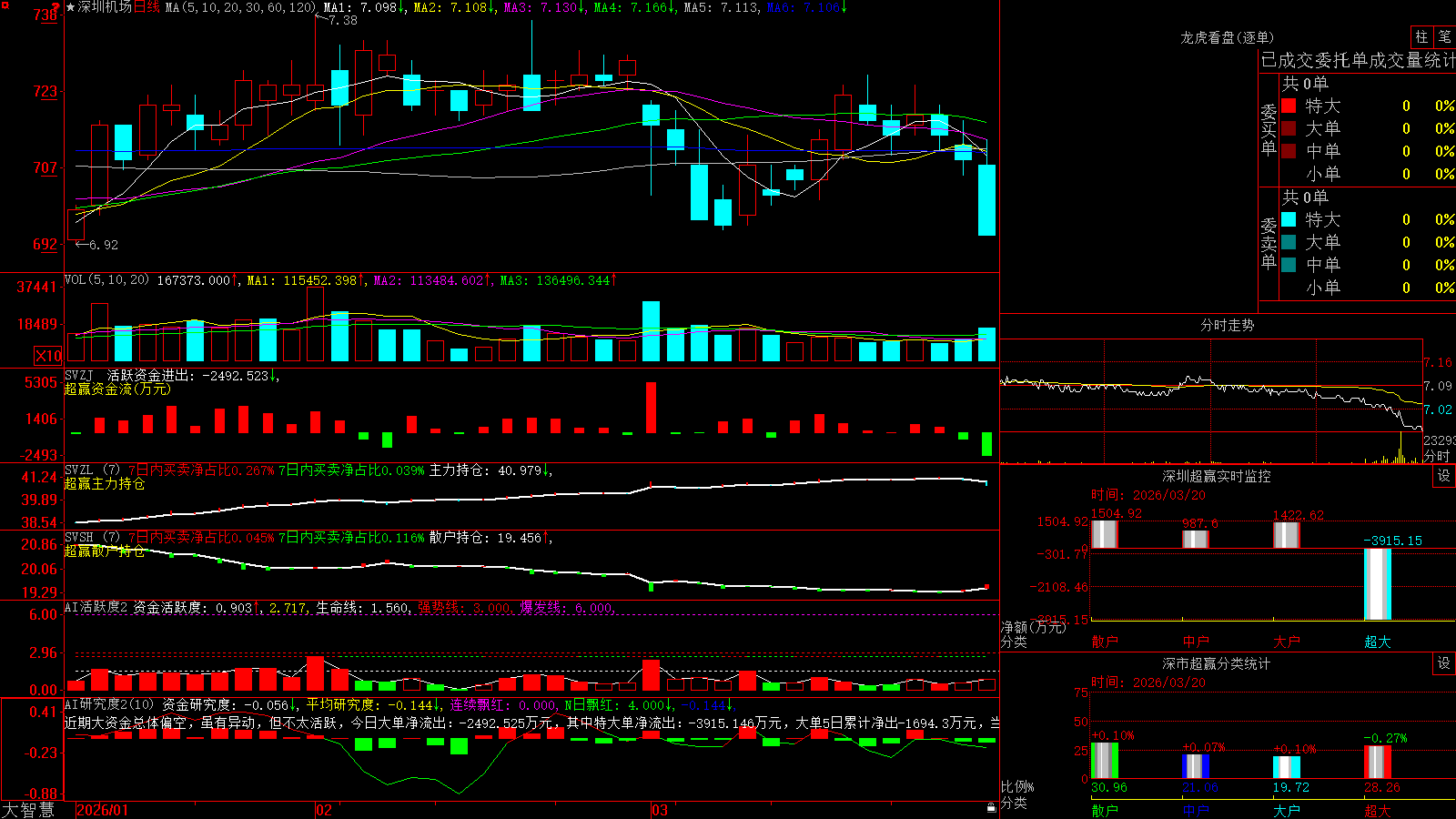Click the 深圳超赢实时监控 panel title
1456x819 pixels.
(x=1216, y=476)
